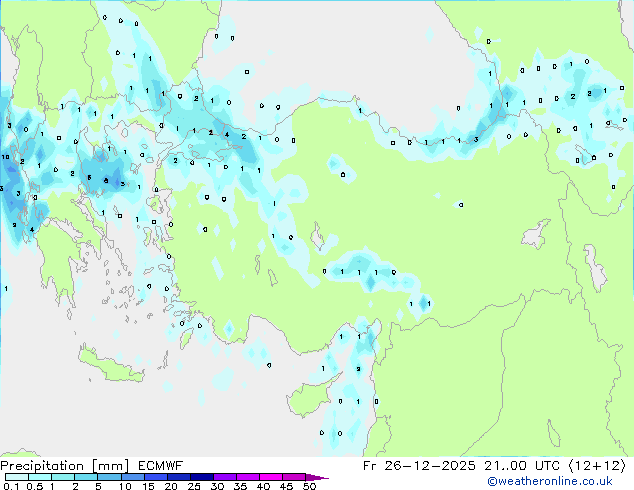Image resolution: width=634 pixels, height=490 pixels.
Task: Click the 5 to 10 mm legend swatch
Action: tap(109, 477)
